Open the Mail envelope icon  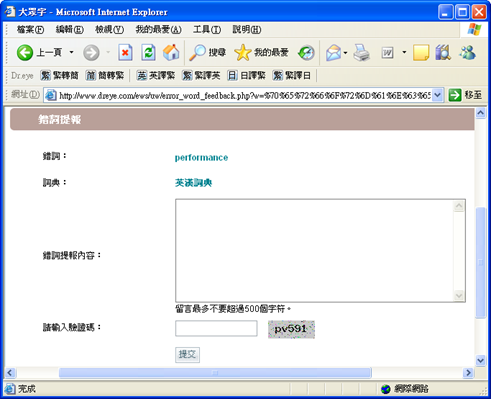coord(333,53)
